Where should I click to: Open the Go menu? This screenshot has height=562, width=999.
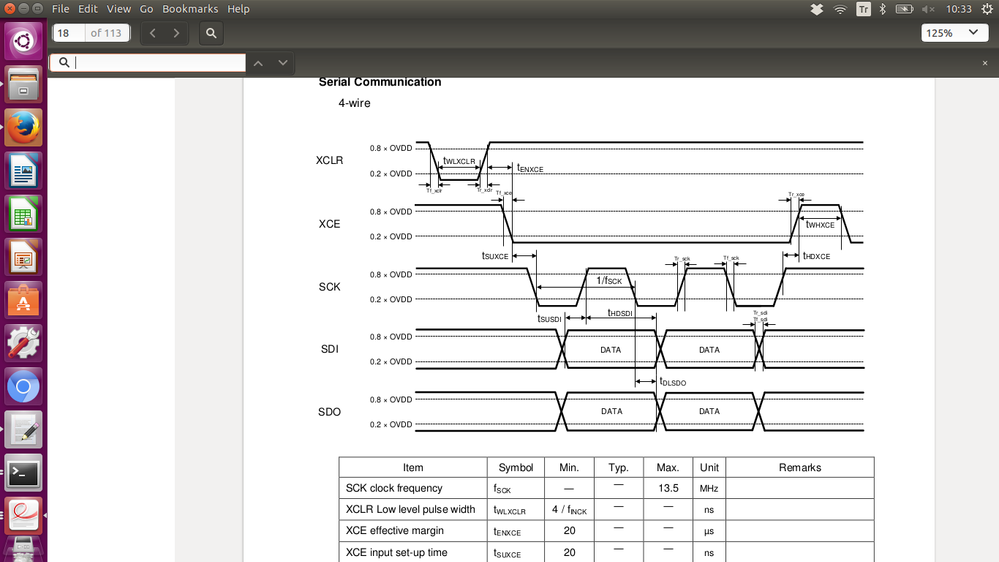(146, 9)
